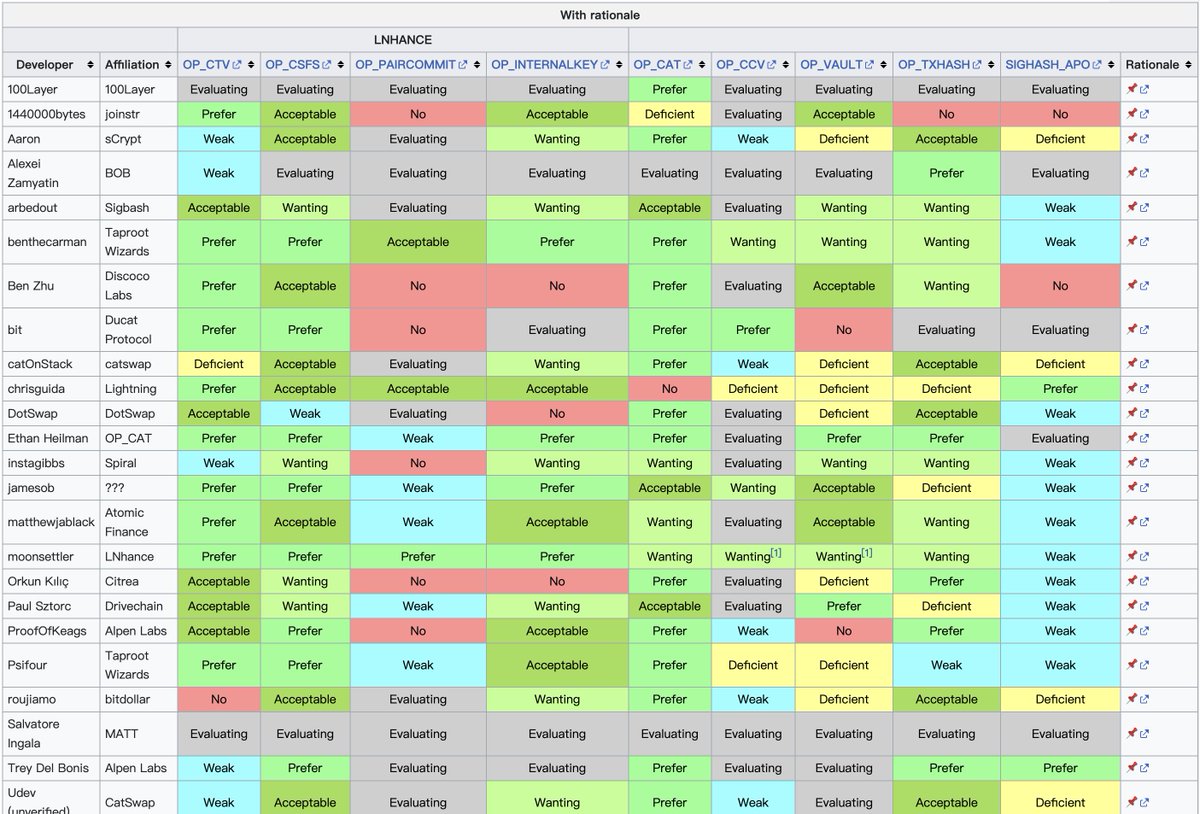Open rationale external link for 100Layer row
This screenshot has width=1200, height=814.
pos(1144,89)
